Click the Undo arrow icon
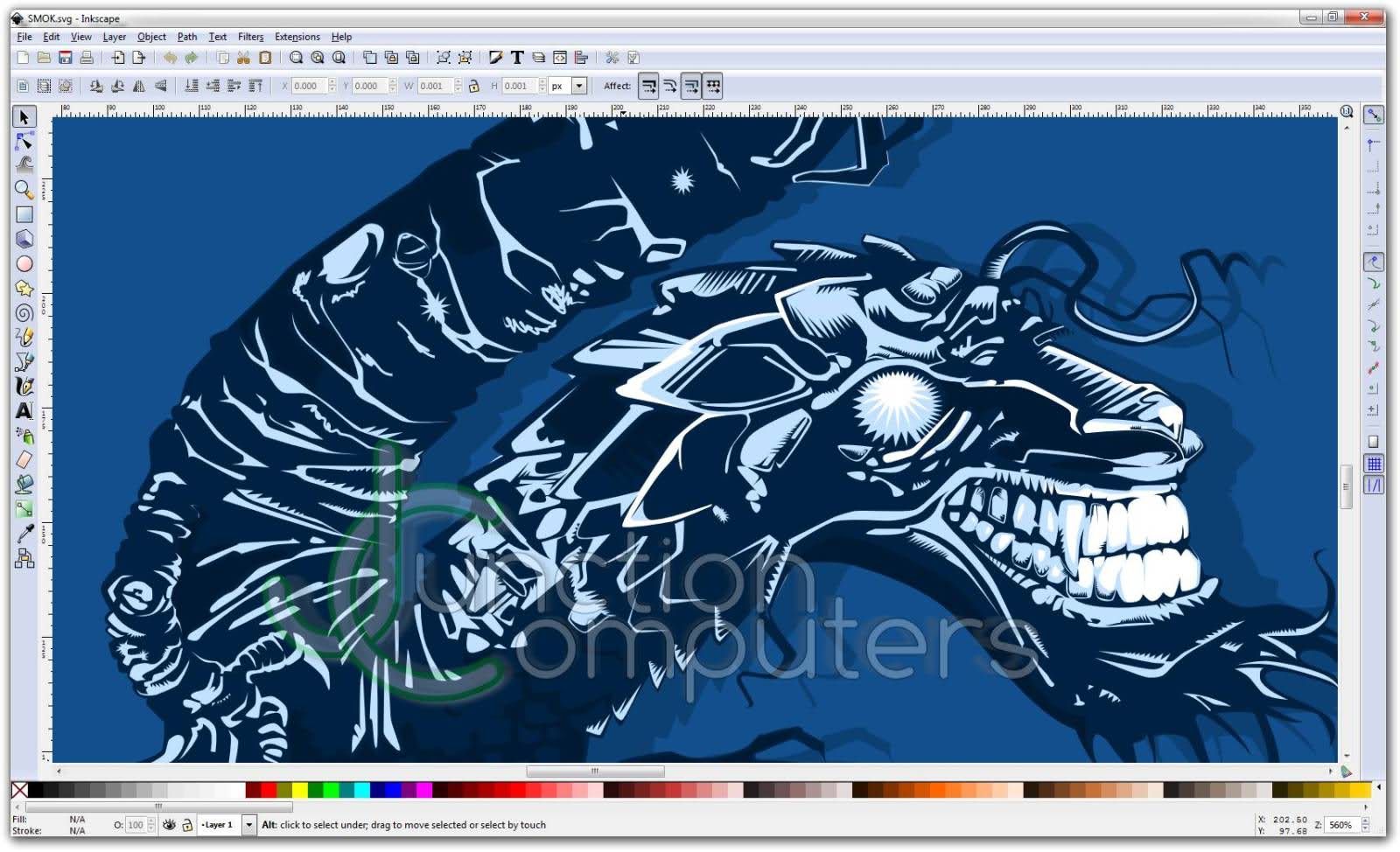The image size is (1400, 852). tap(170, 58)
